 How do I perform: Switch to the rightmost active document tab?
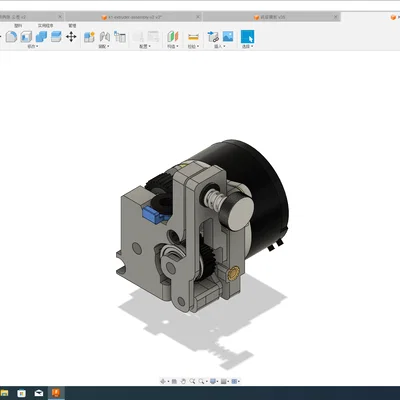(370, 17)
